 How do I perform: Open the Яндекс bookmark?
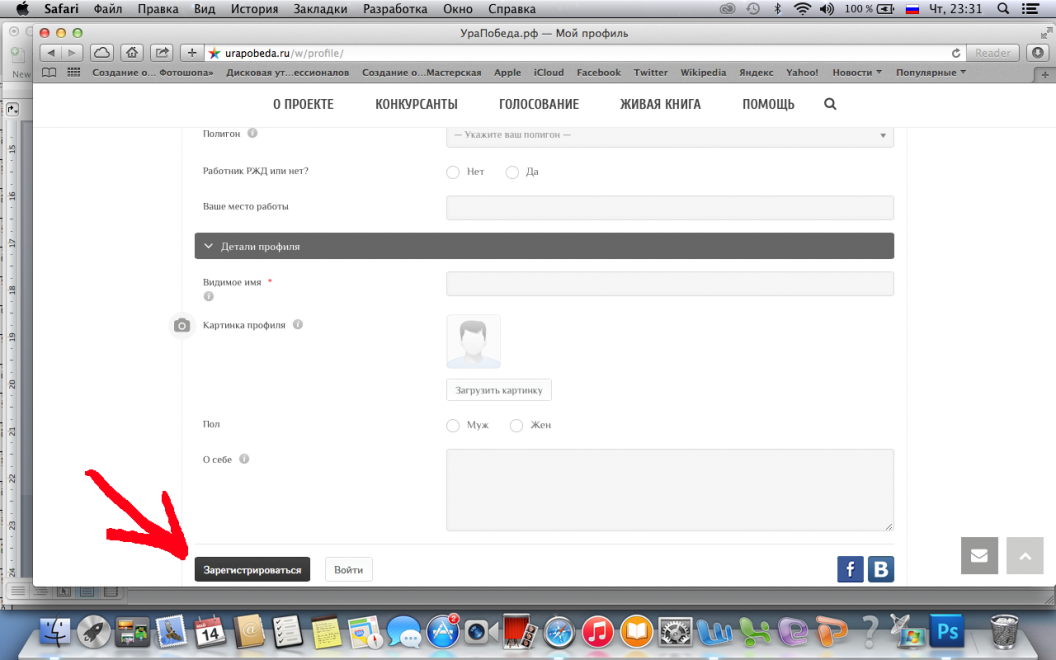click(x=756, y=72)
